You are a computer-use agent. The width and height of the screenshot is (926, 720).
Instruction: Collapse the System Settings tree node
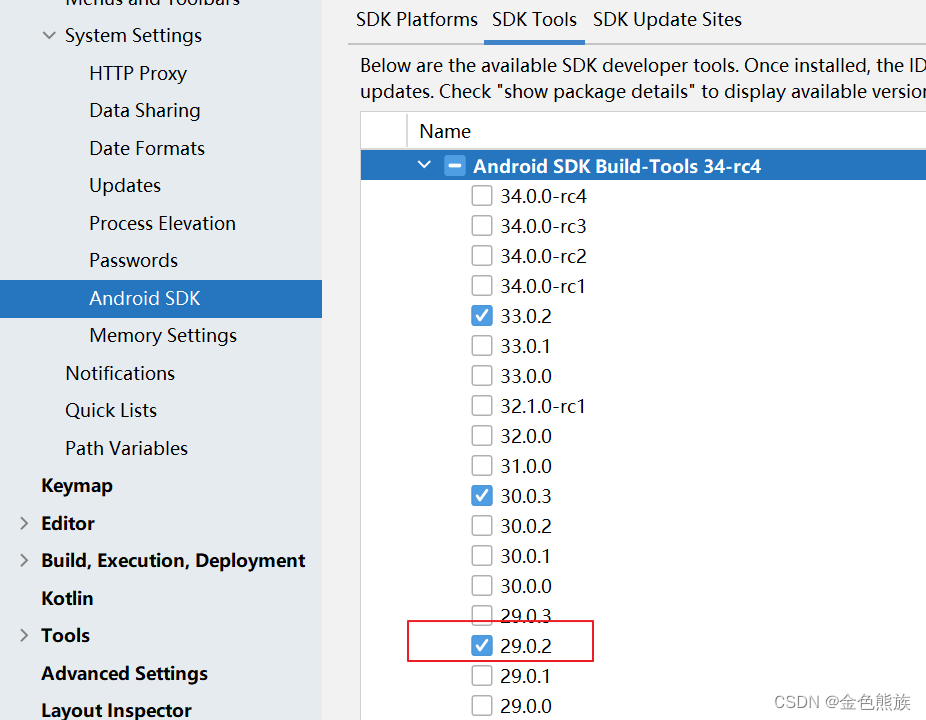point(49,35)
